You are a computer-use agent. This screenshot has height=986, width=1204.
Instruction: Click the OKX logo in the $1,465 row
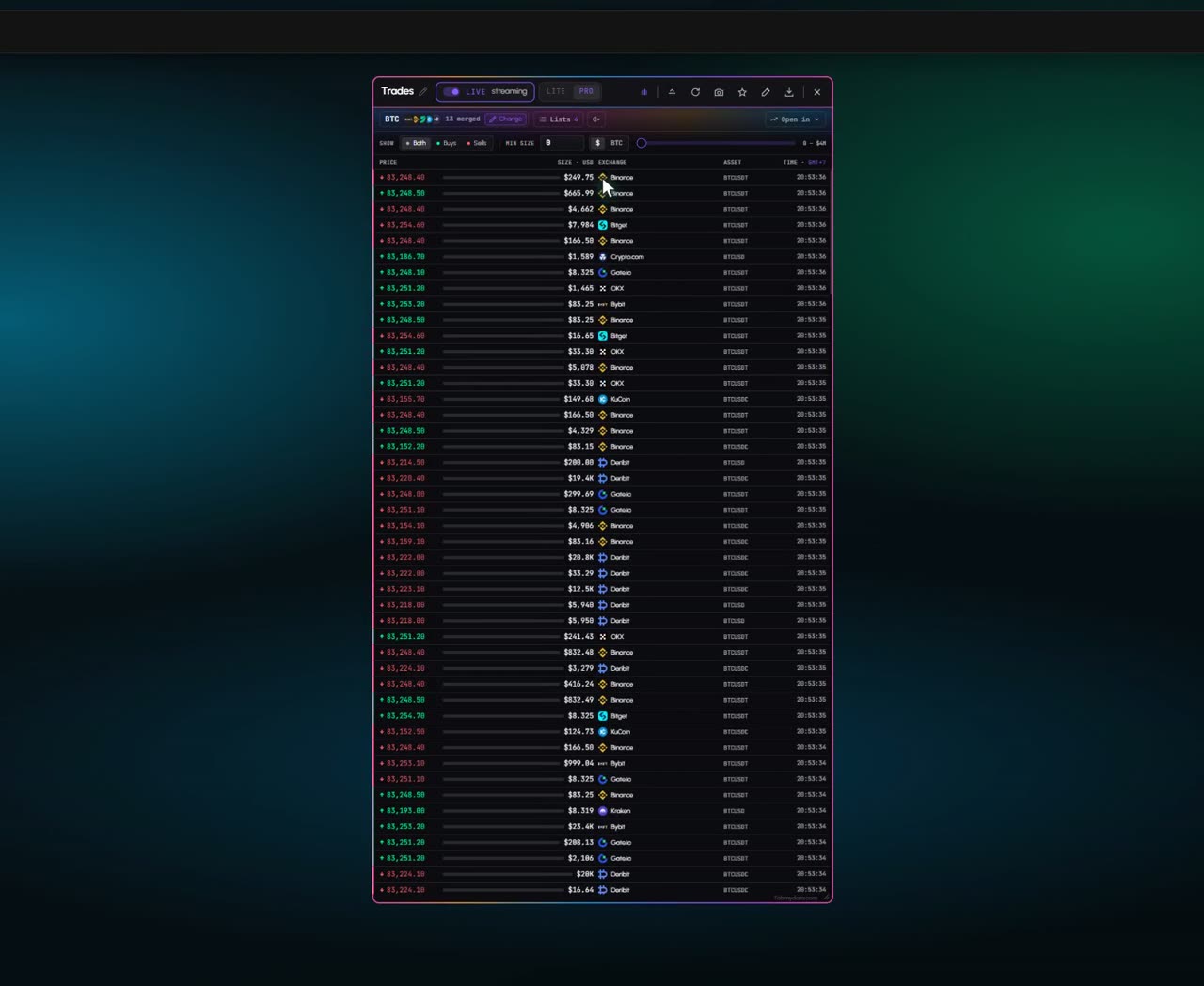click(603, 289)
